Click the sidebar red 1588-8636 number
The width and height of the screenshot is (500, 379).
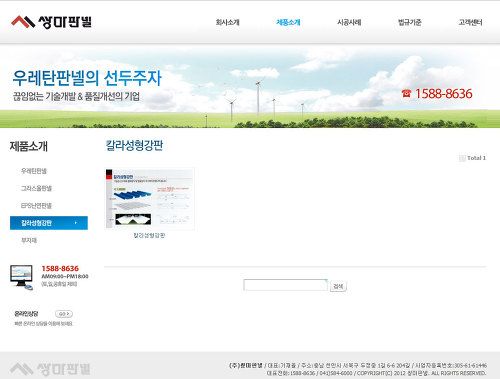coord(60,268)
